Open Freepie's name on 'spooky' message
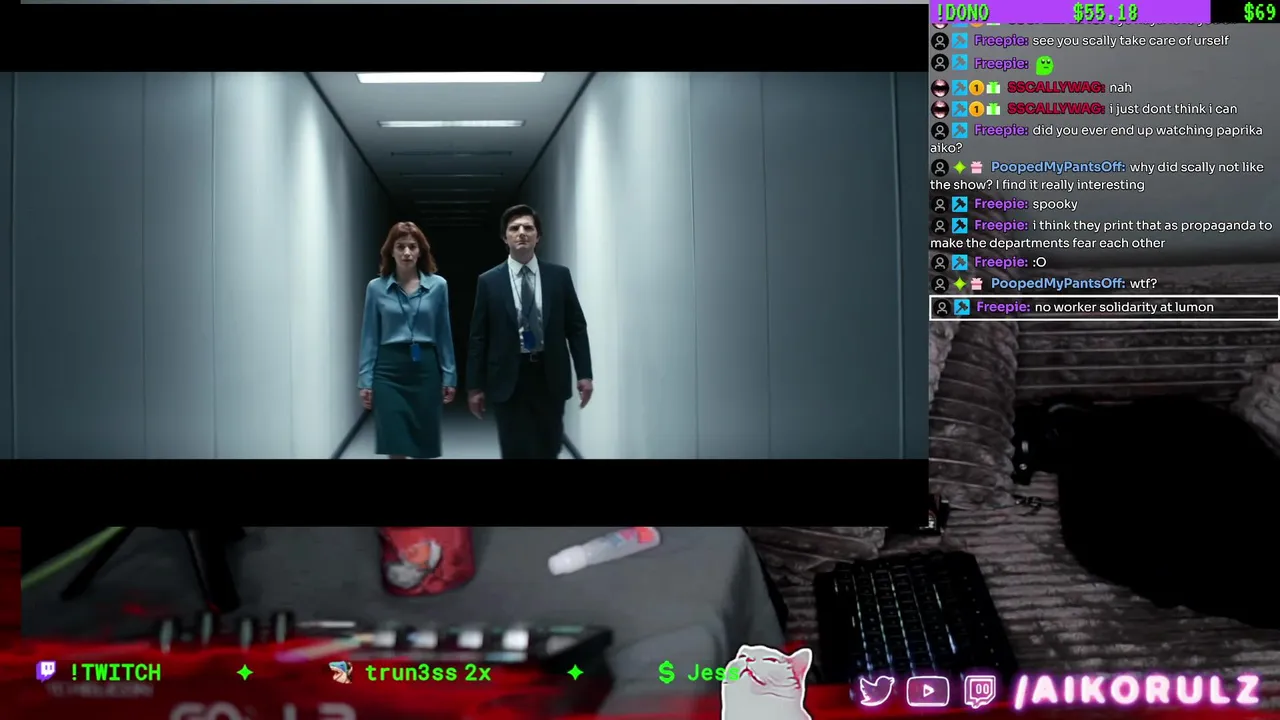 click(1001, 204)
